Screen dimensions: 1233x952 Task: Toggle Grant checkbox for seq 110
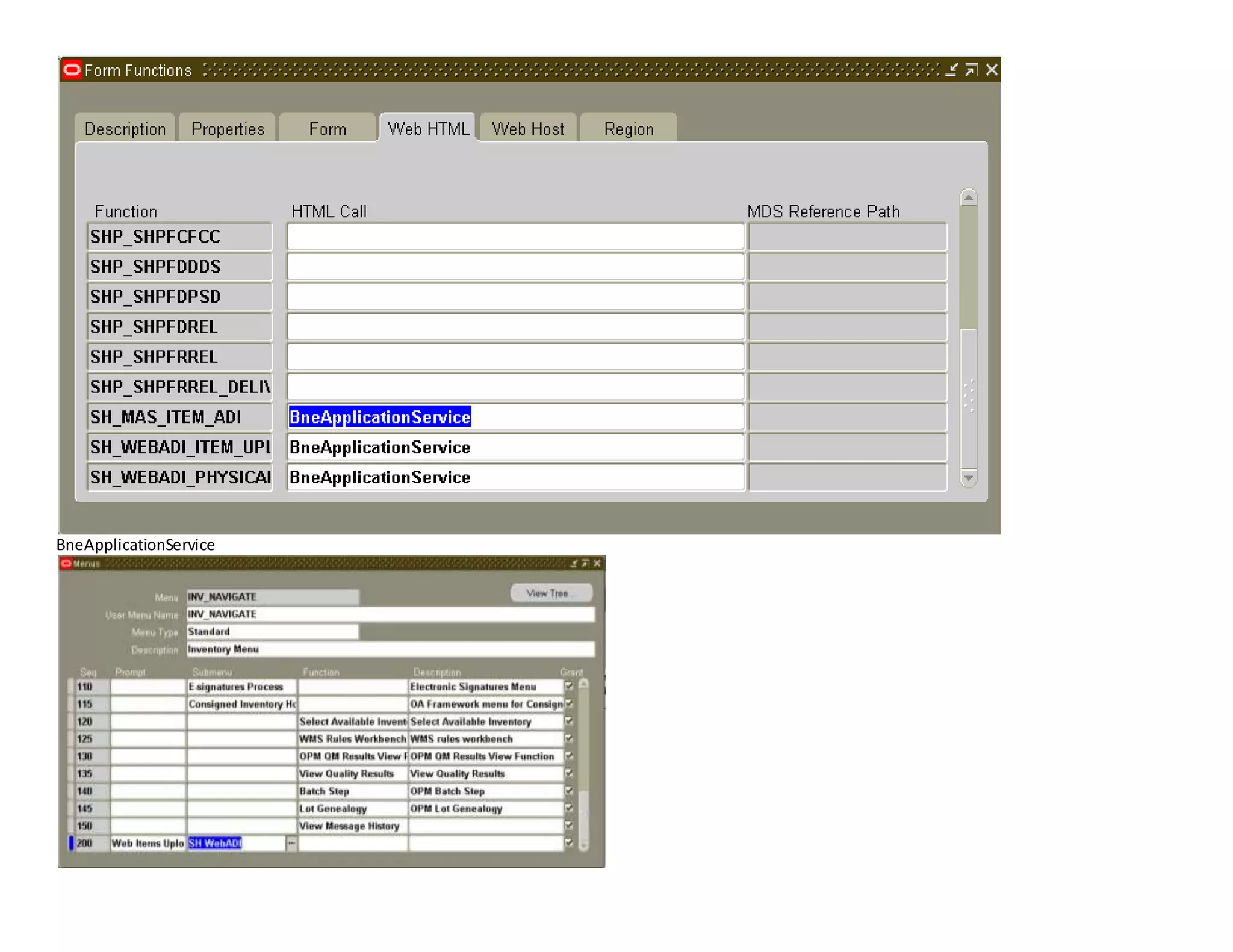(x=568, y=685)
